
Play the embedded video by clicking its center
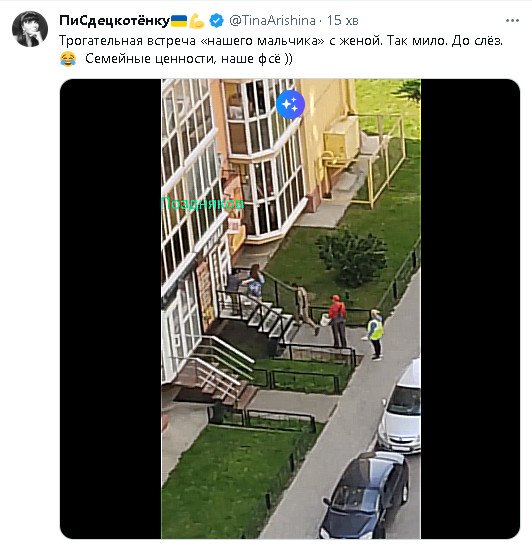290,309
